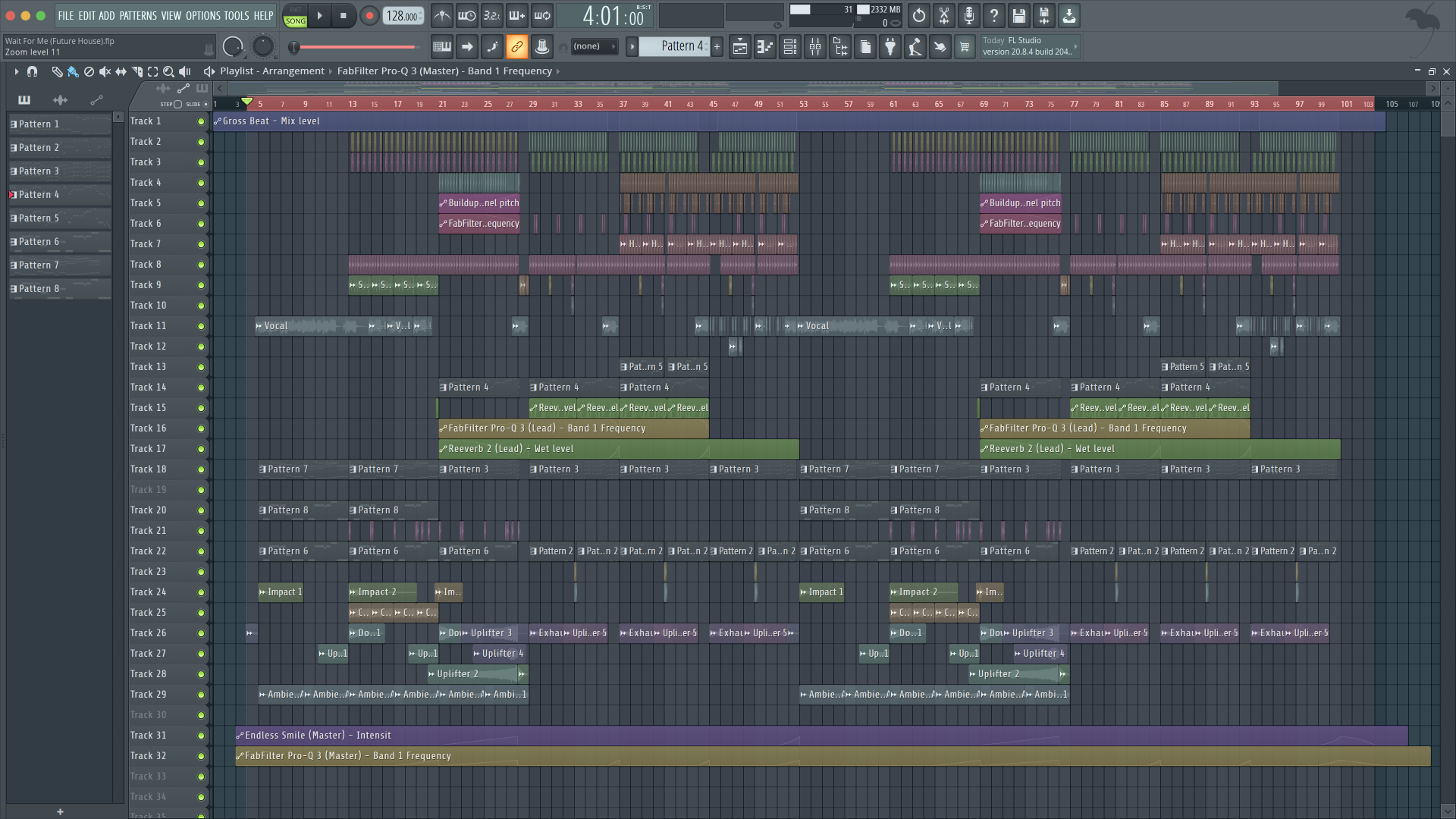This screenshot has width=1456, height=819.
Task: Save the project with floppy icon
Action: (x=1019, y=15)
